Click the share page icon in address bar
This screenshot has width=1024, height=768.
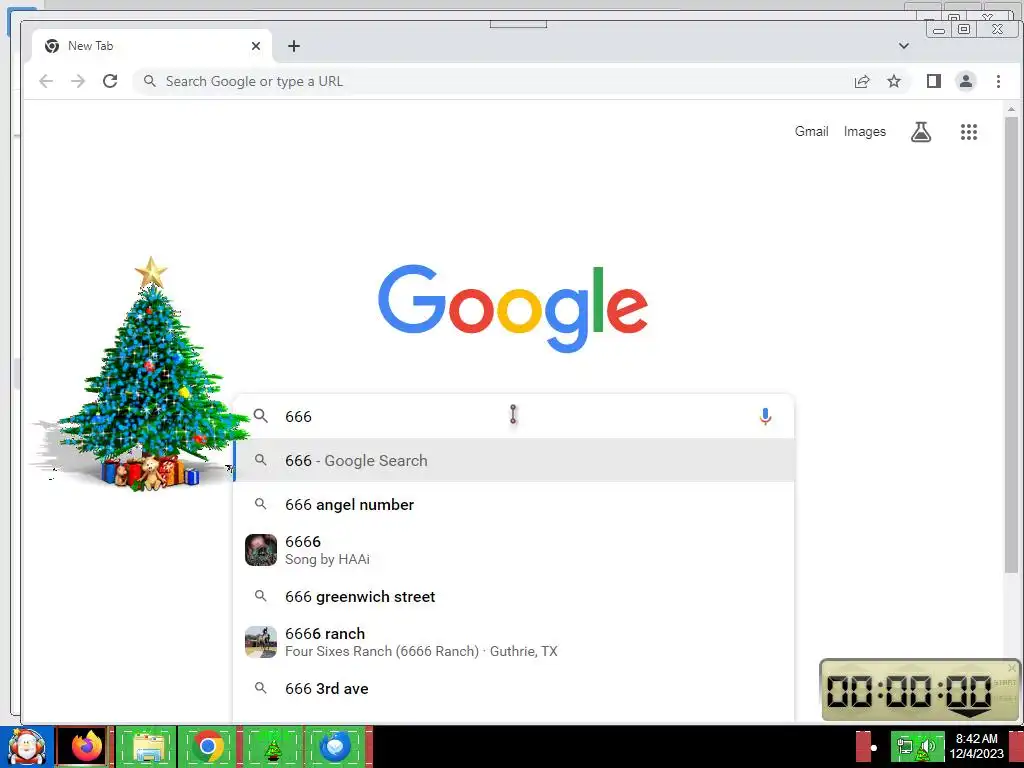tap(862, 81)
